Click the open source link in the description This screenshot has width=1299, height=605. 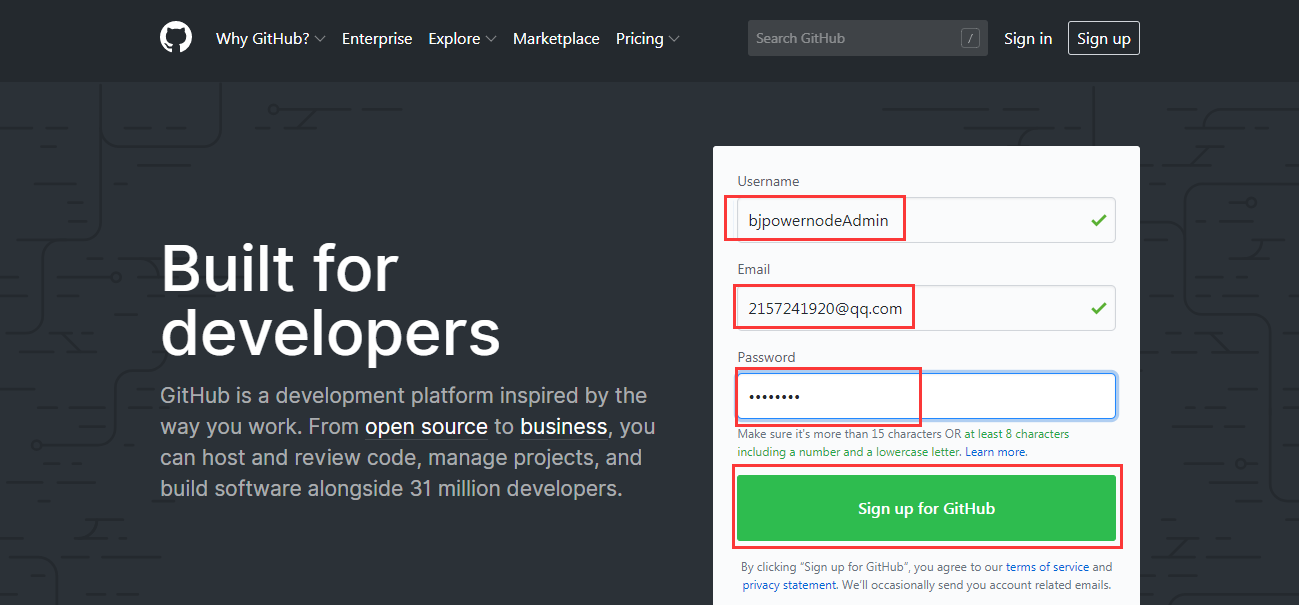click(426, 427)
